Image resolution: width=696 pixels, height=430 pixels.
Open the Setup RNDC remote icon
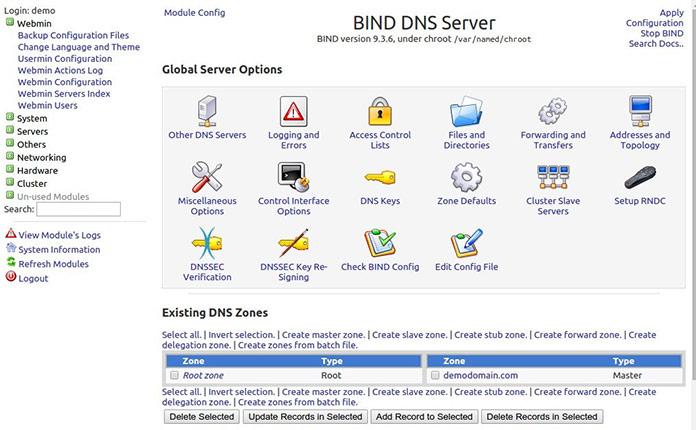640,177
